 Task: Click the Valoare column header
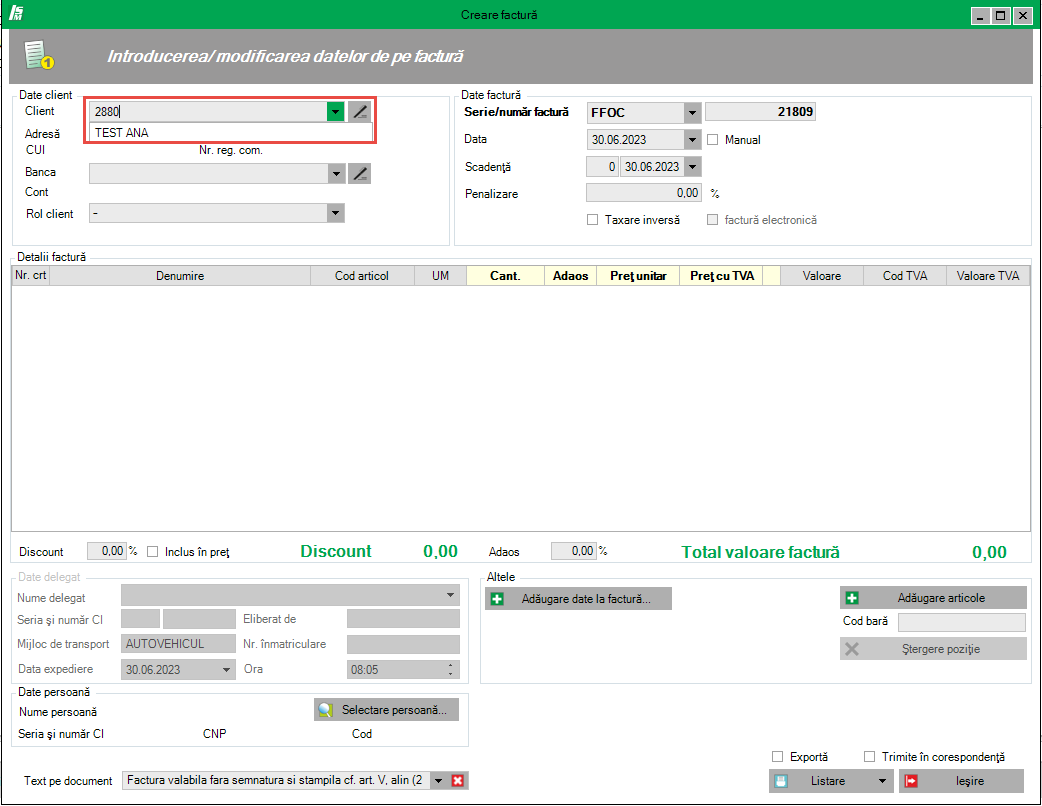pos(822,276)
